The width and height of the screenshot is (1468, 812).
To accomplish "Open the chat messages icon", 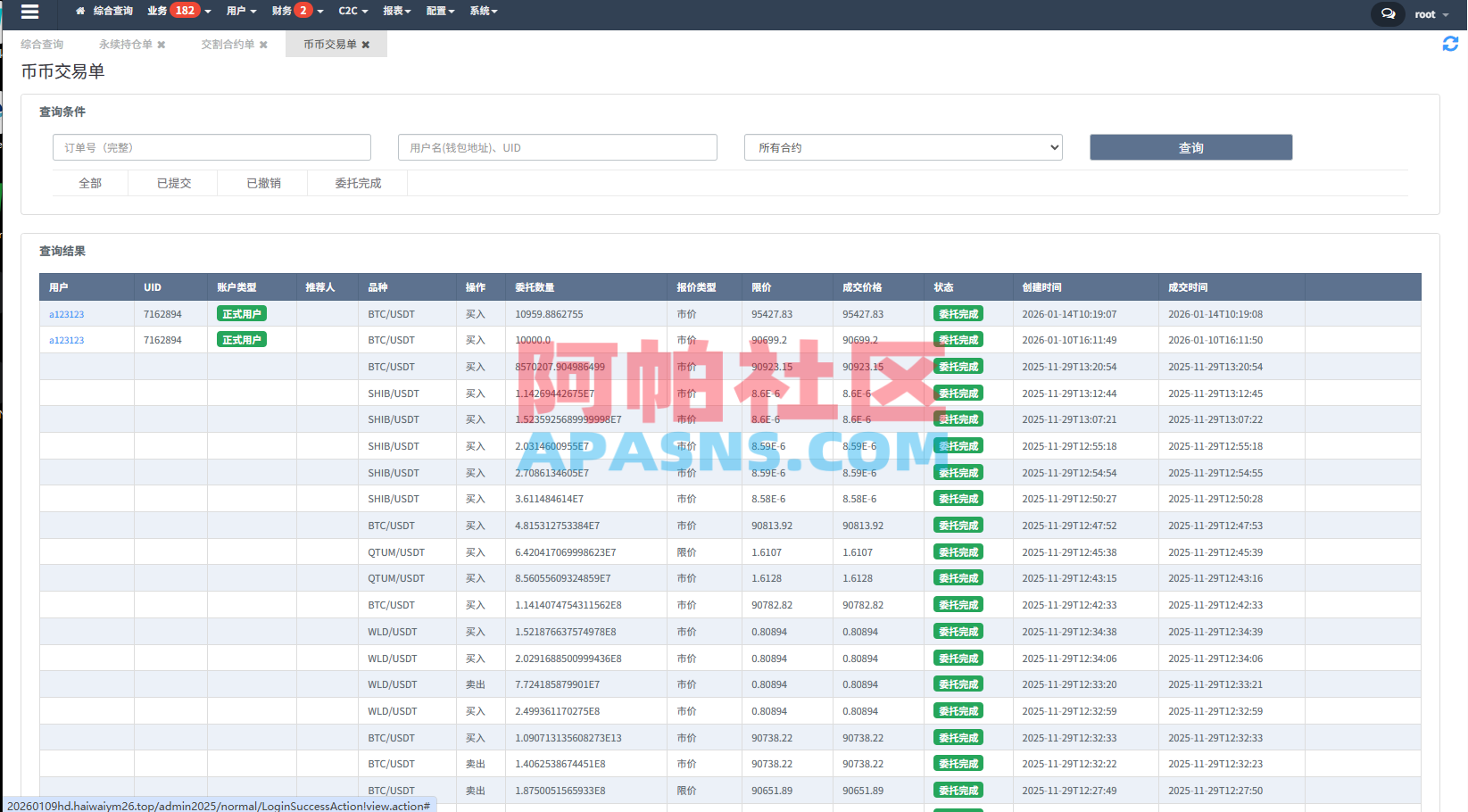I will point(1388,14).
